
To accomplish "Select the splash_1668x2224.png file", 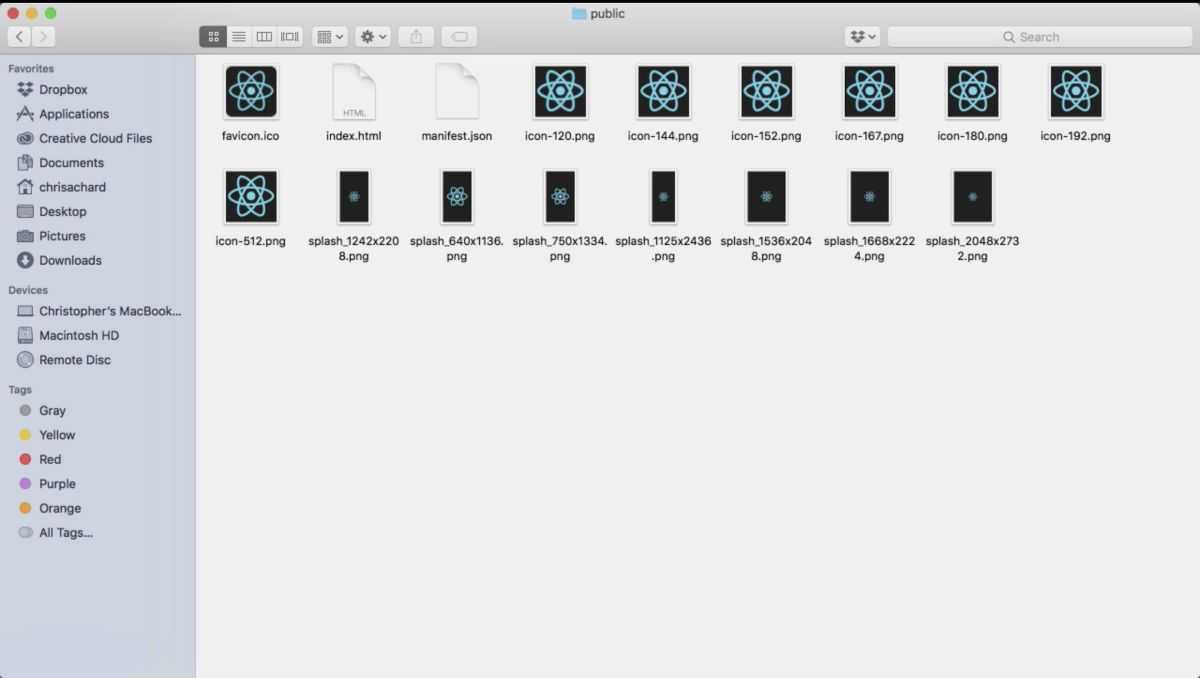I will (869, 196).
